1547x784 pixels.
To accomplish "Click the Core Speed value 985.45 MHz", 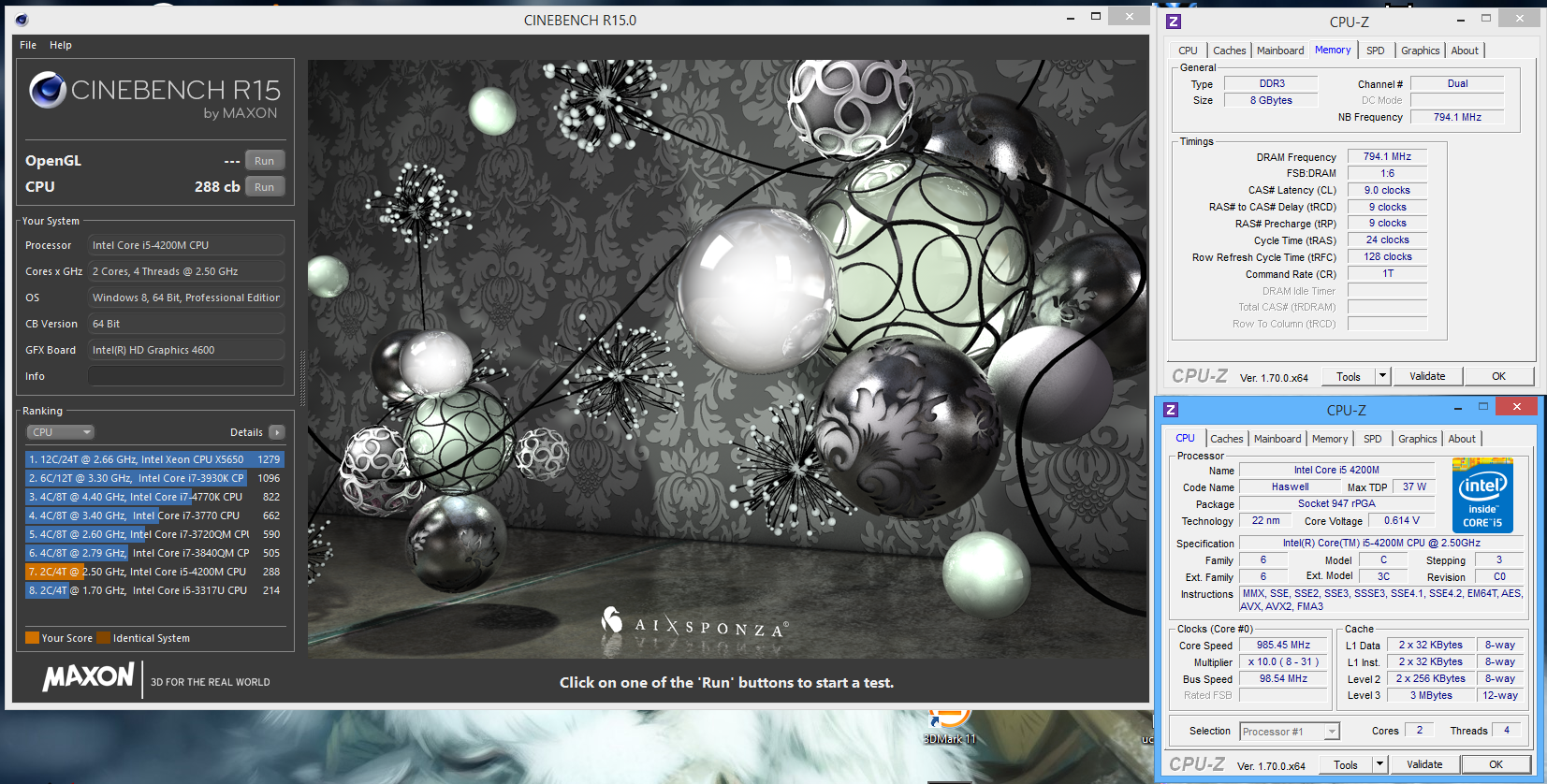I will [1283, 645].
